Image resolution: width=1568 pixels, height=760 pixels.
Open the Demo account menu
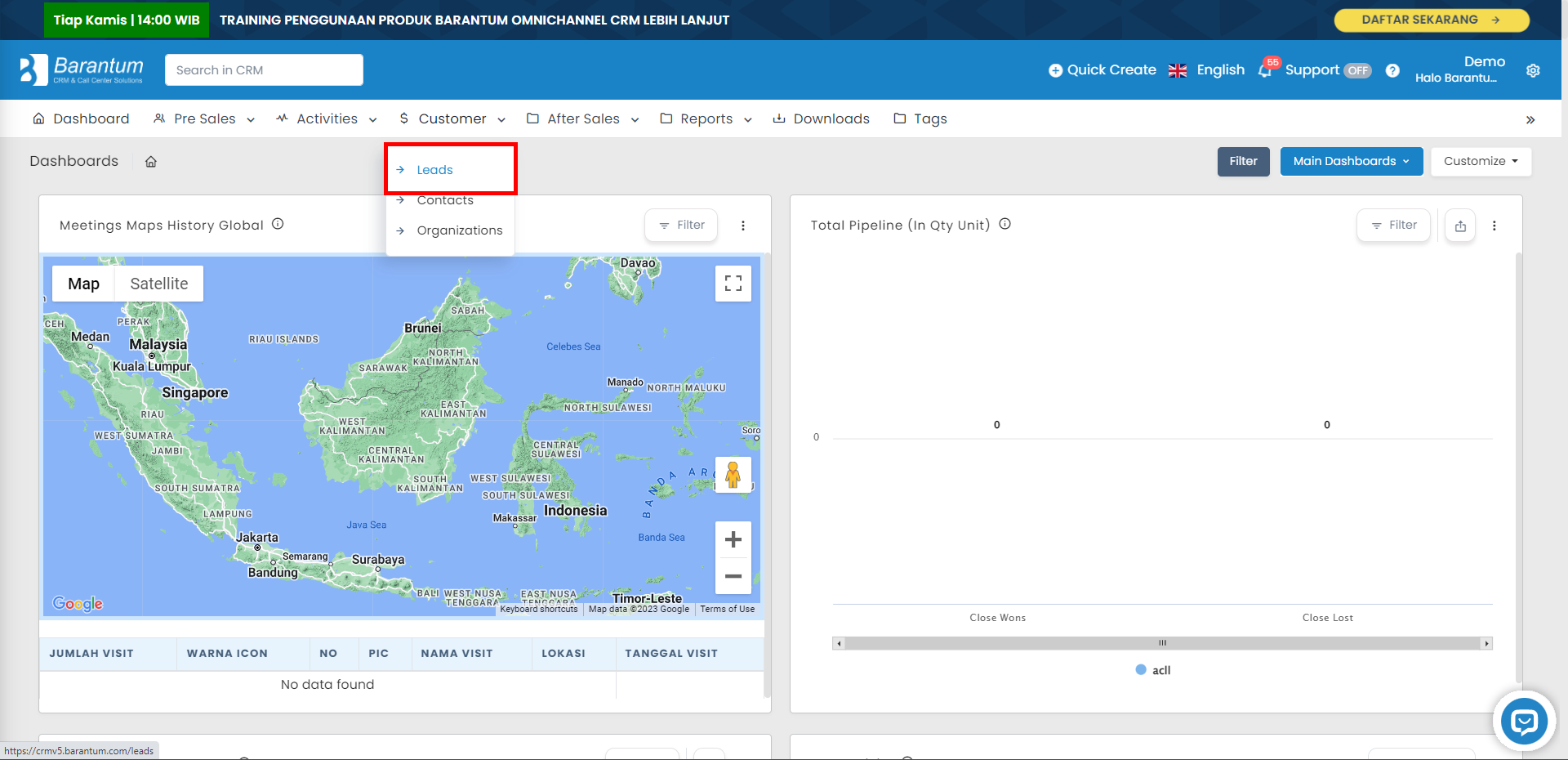(1460, 69)
